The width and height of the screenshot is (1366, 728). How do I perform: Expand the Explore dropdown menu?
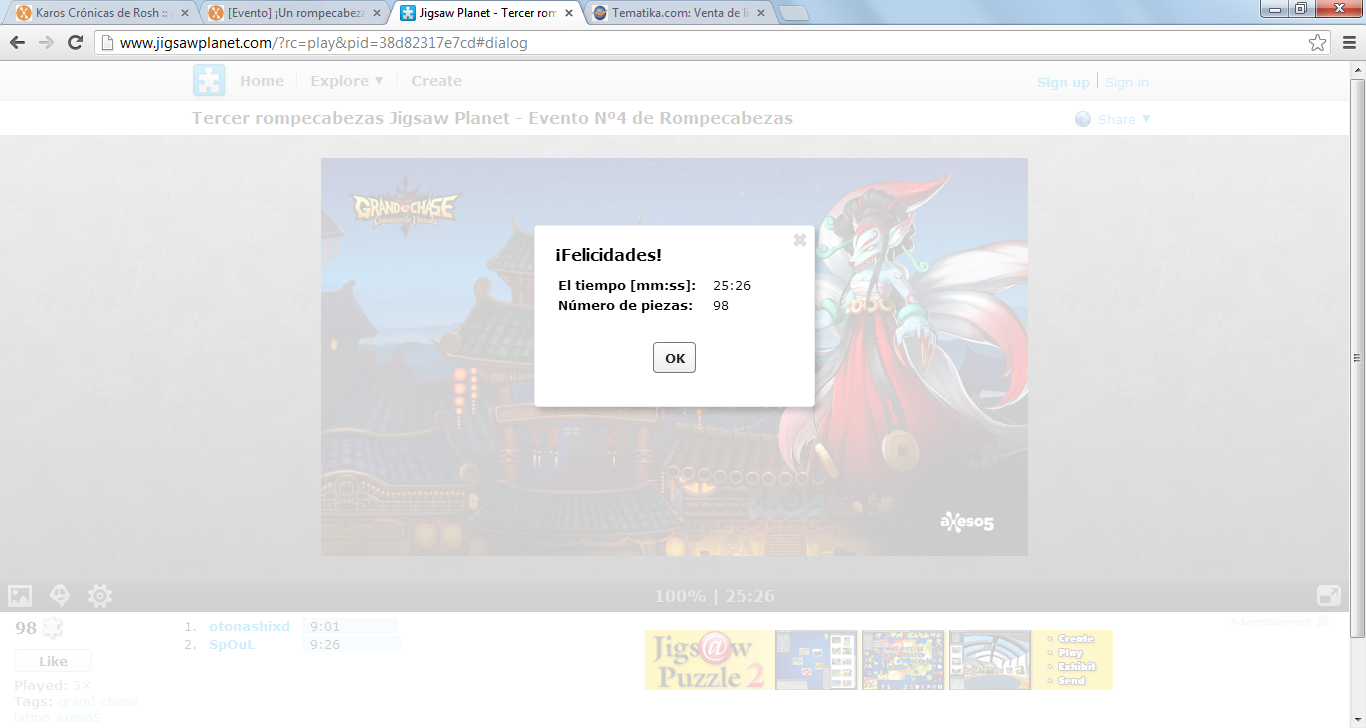point(347,81)
